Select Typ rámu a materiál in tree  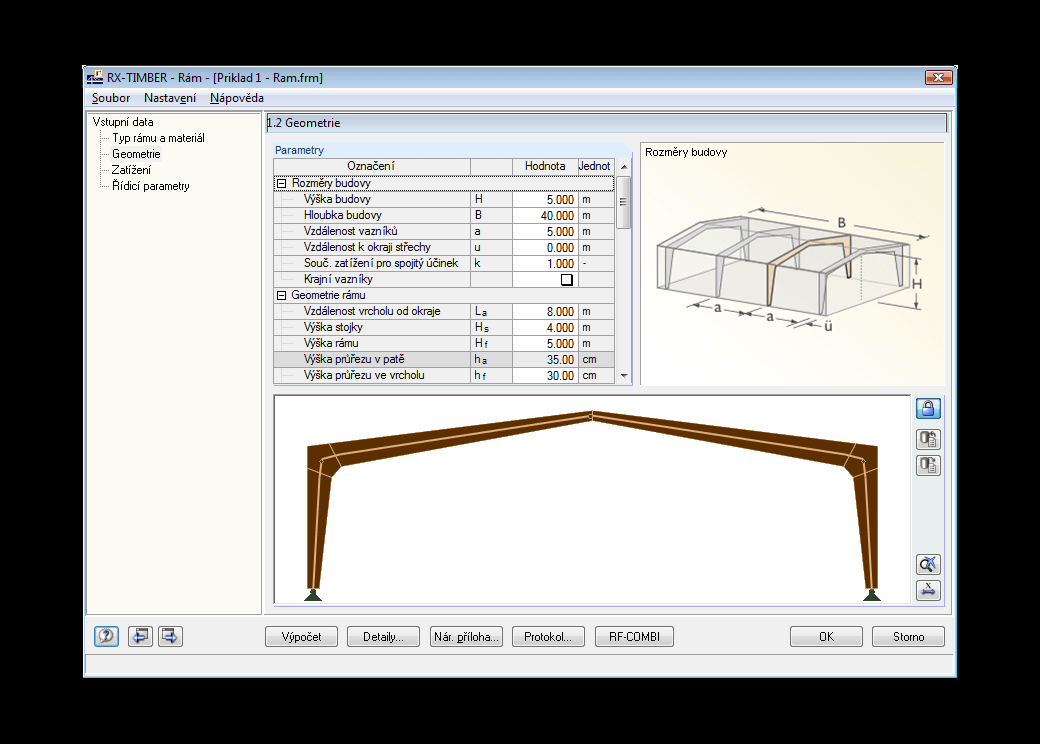[158, 138]
